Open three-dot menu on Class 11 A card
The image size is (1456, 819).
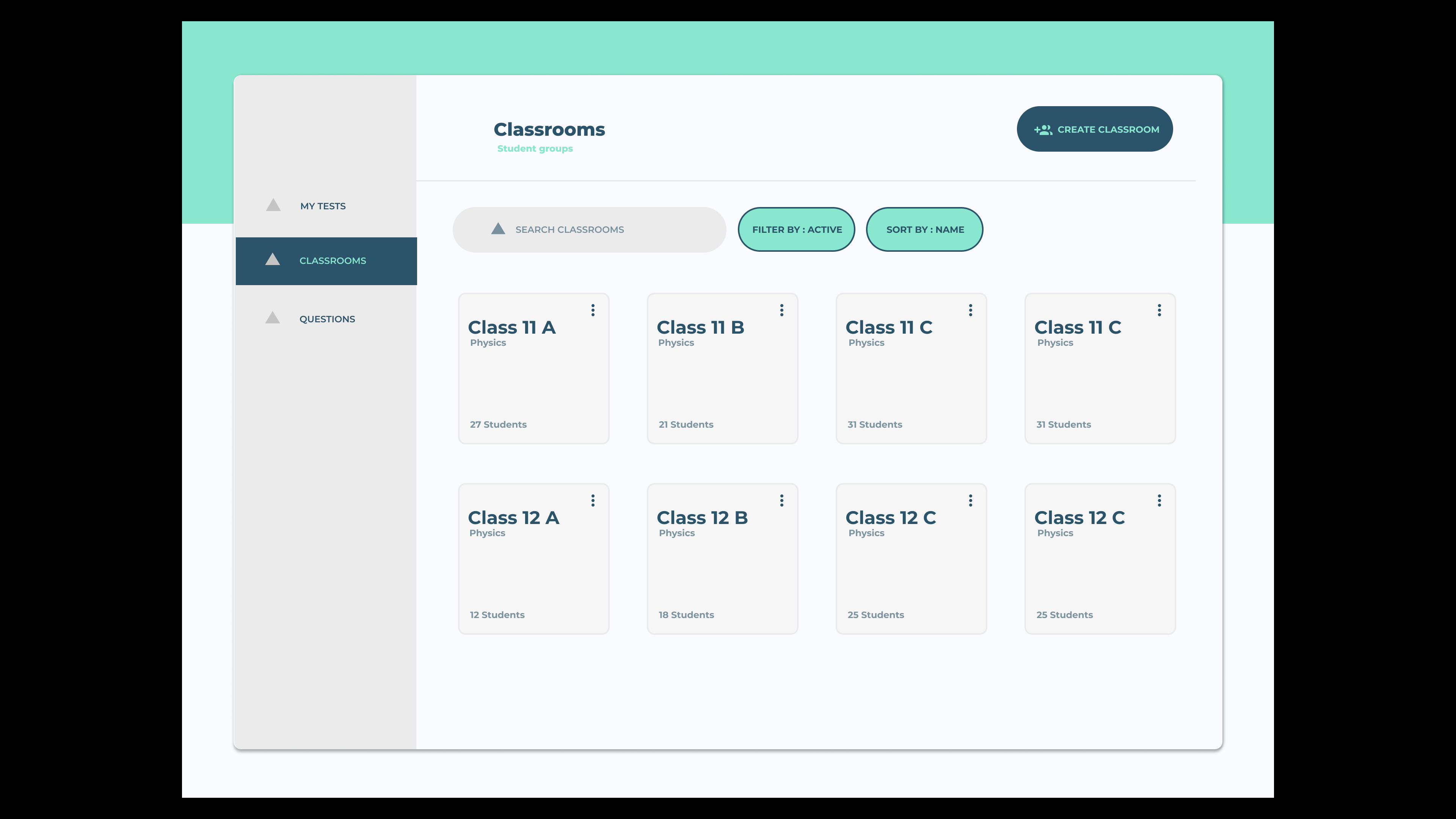pos(592,310)
